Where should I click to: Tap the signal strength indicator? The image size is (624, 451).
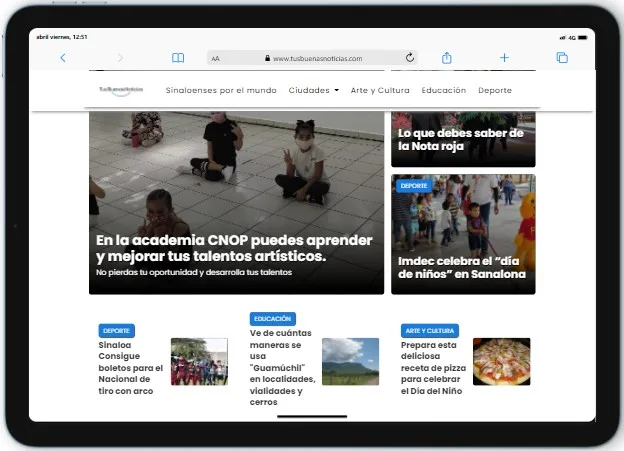pyautogui.click(x=562, y=38)
